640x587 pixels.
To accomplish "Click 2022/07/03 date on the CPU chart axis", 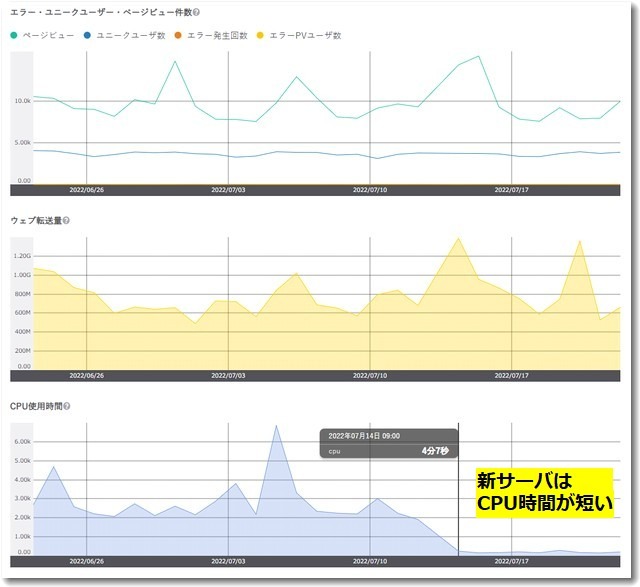I will click(229, 562).
